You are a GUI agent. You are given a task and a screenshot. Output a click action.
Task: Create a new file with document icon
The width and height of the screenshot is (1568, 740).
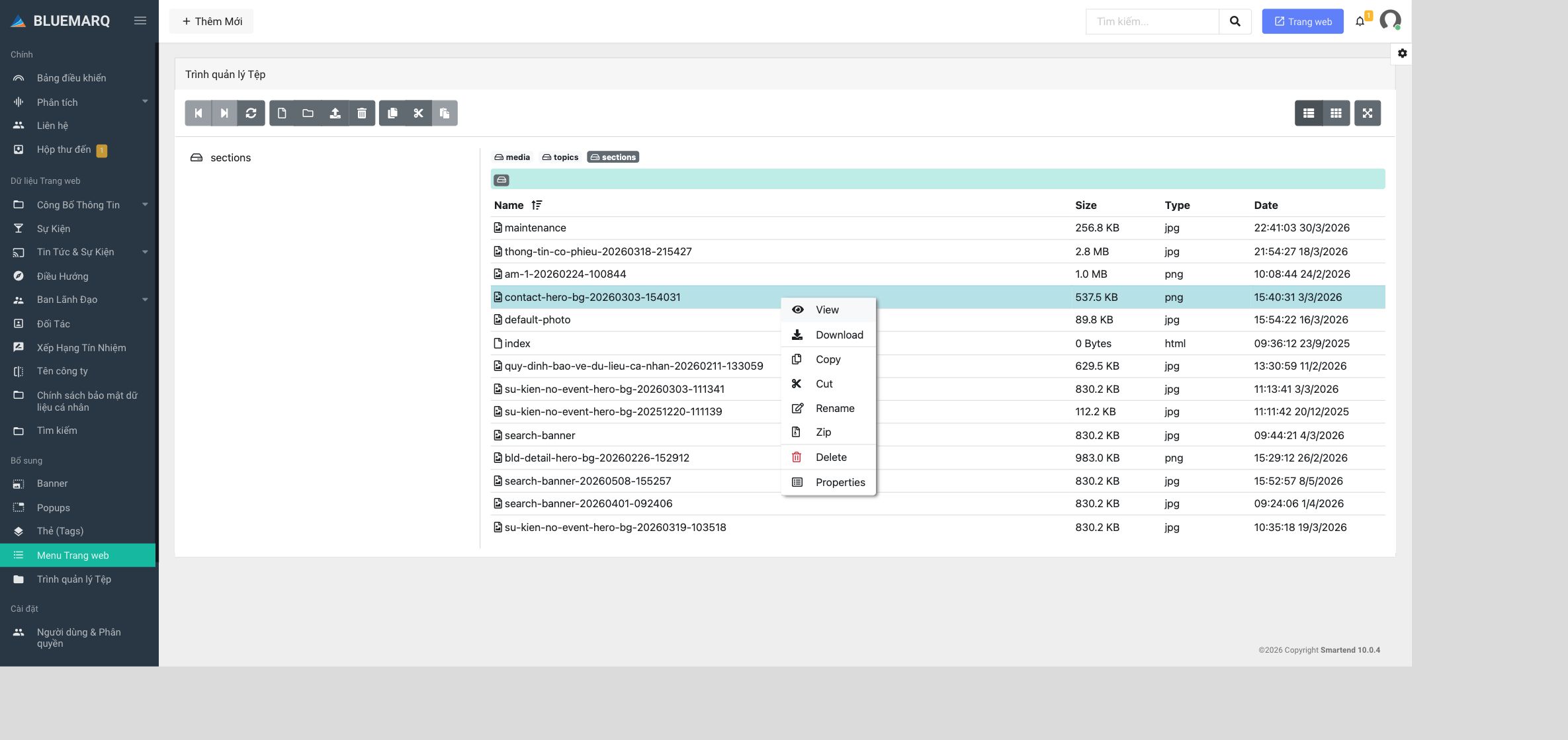coord(282,113)
